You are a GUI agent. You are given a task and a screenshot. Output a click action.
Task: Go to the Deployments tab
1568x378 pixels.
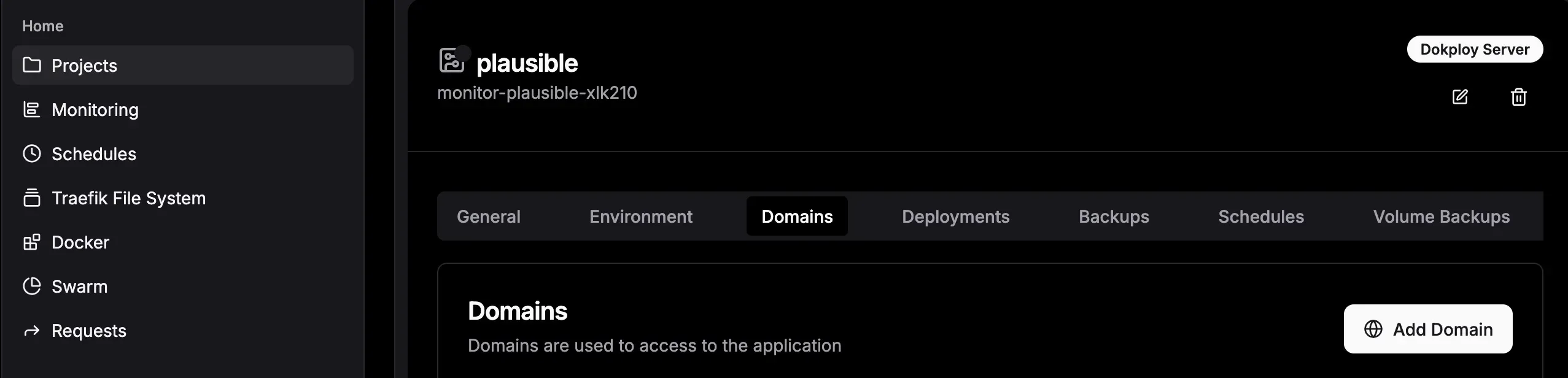pyautogui.click(x=955, y=217)
